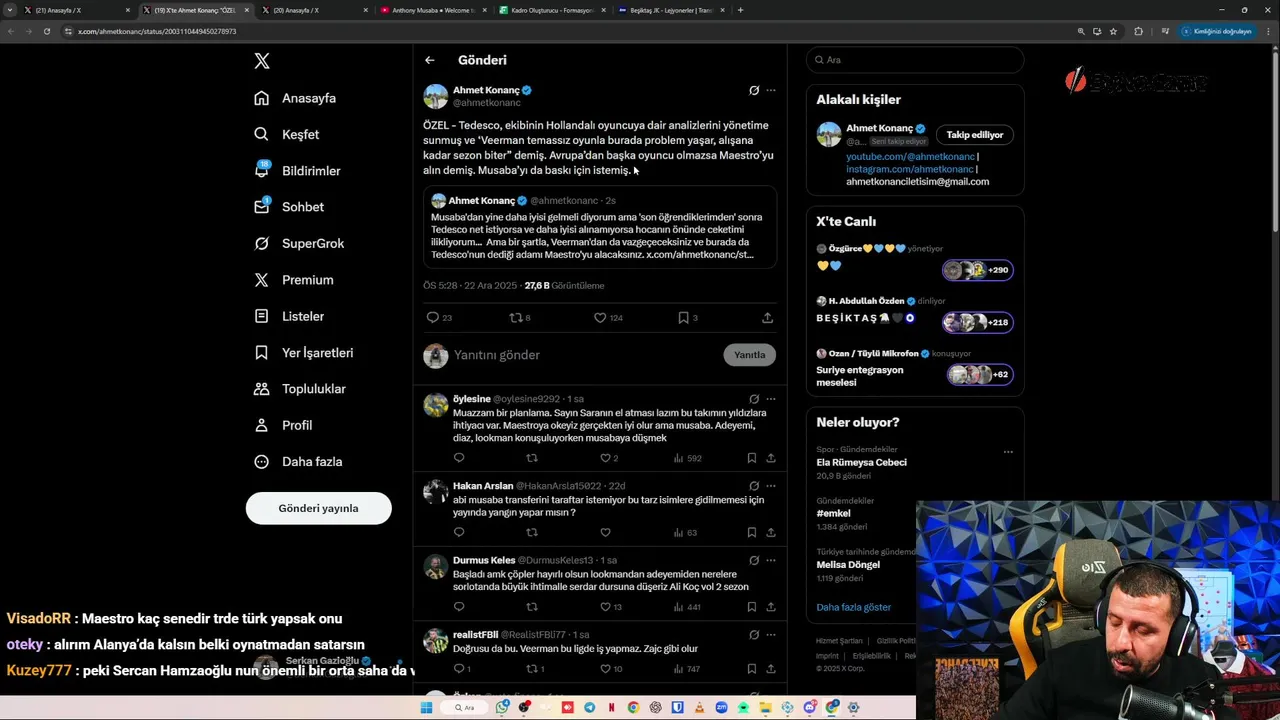Like Hakan Arslan's reply

pos(605,532)
